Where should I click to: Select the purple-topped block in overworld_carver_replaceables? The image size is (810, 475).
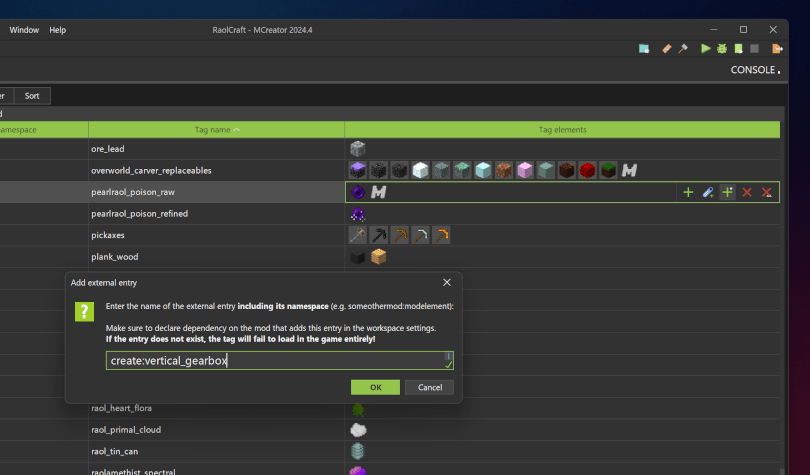[x=357, y=170]
